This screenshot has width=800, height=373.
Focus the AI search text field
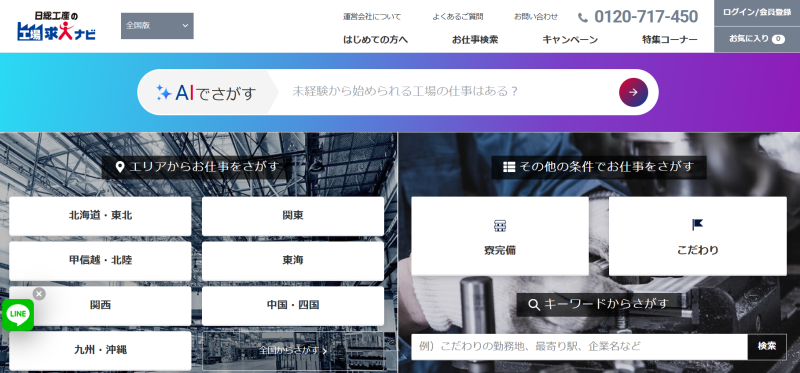pyautogui.click(x=449, y=92)
